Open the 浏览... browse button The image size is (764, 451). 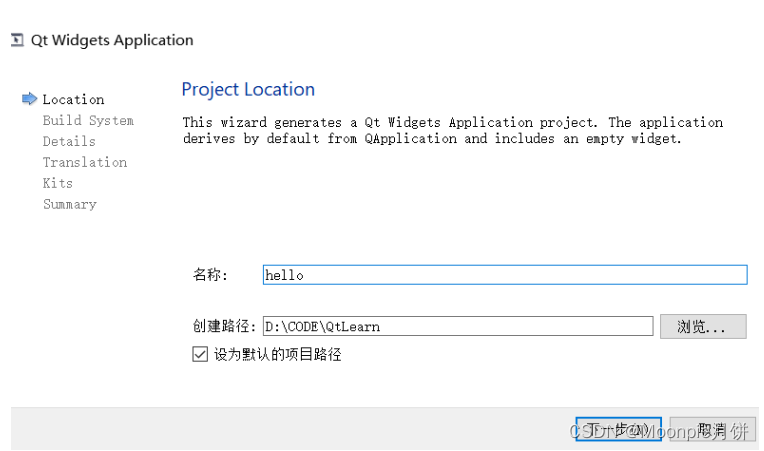(x=703, y=326)
